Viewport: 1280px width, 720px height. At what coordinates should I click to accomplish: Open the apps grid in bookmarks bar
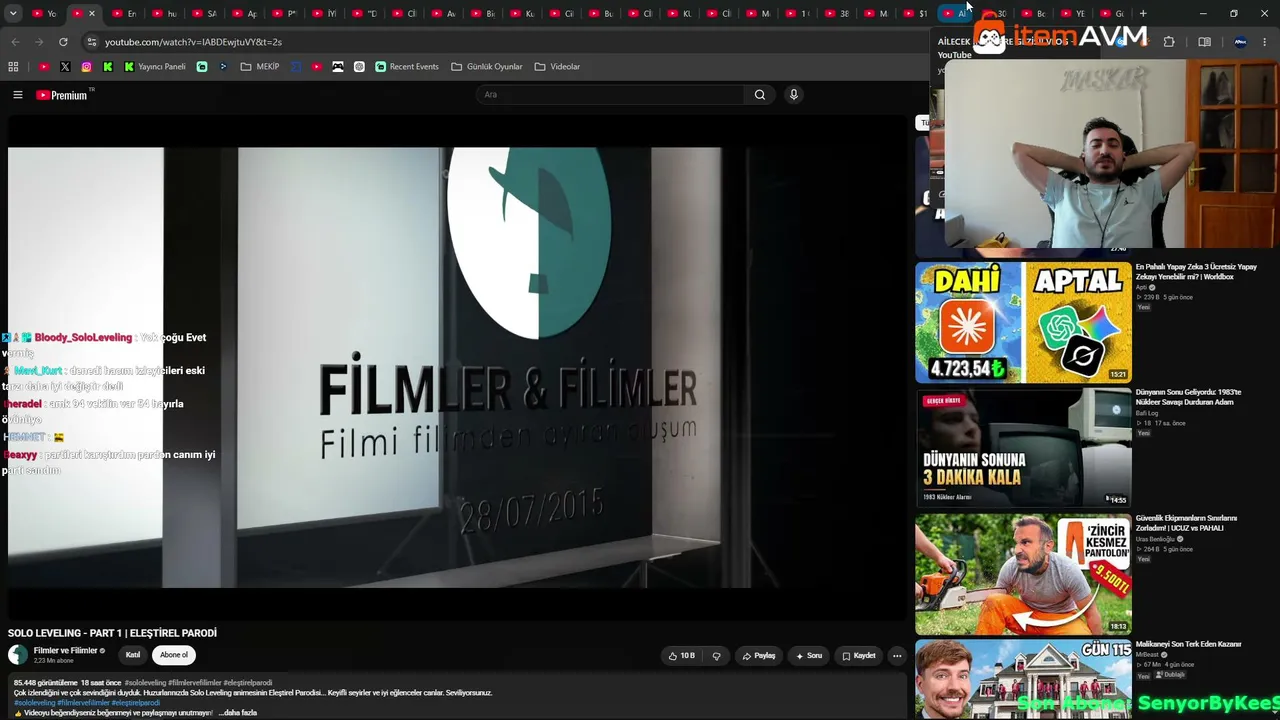coord(13,67)
